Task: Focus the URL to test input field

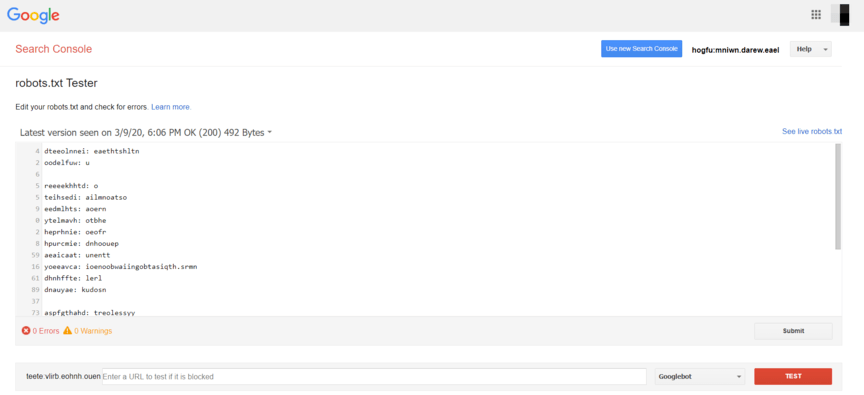Action: pos(374,376)
